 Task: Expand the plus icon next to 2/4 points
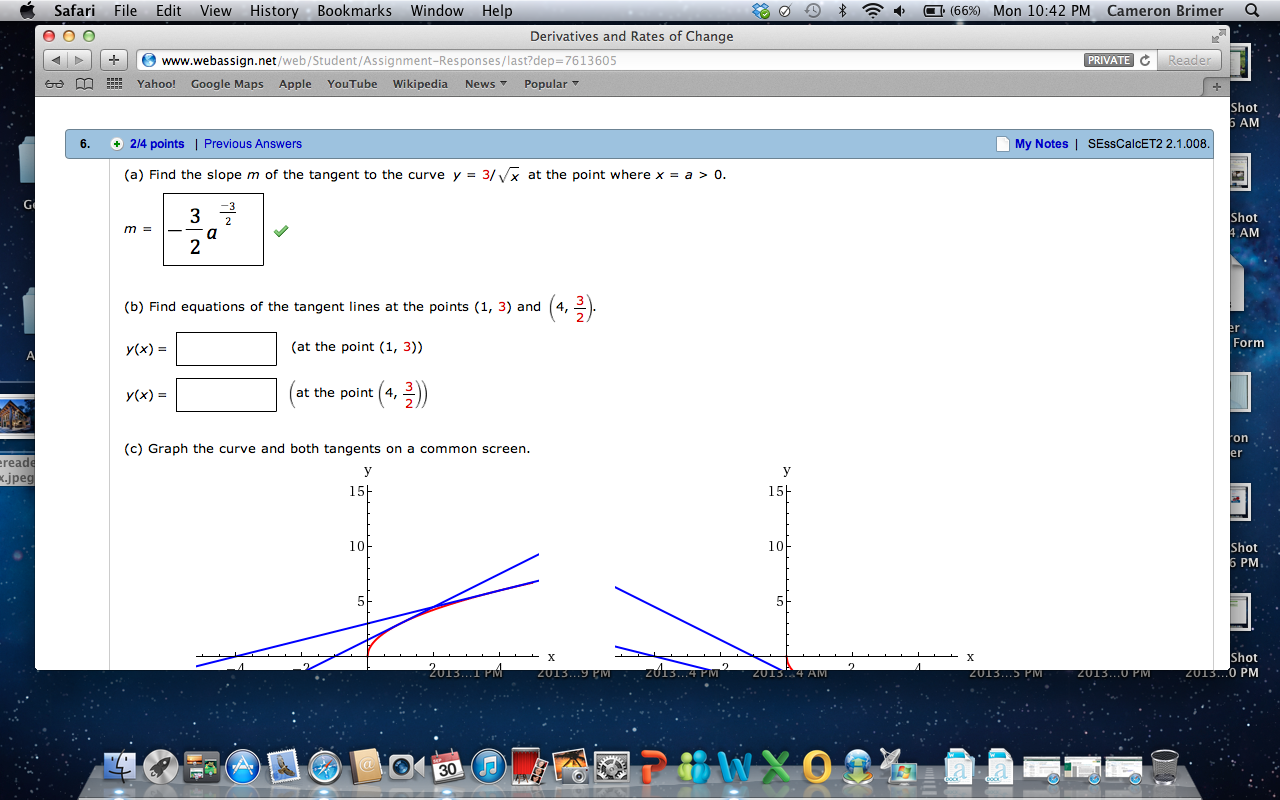(115, 143)
